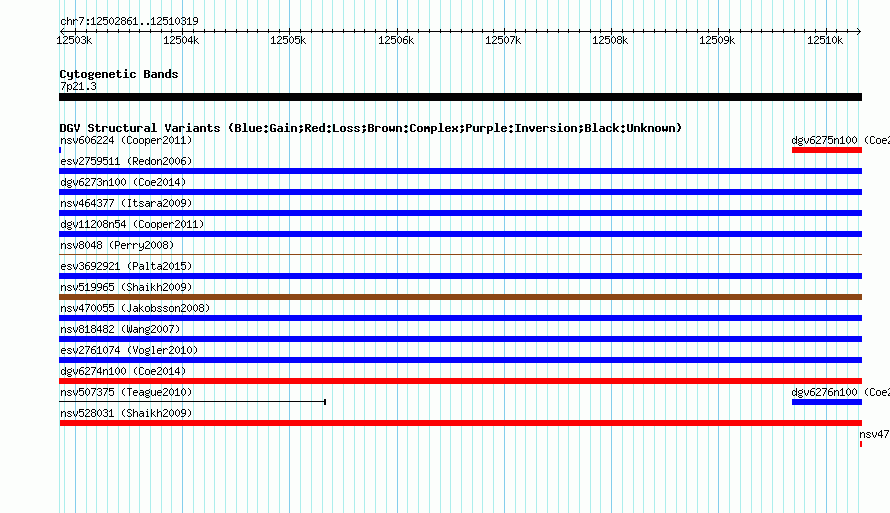Screen dimensions: 890x513
Task: Click the 12509k ruler position
Action: tap(717, 40)
